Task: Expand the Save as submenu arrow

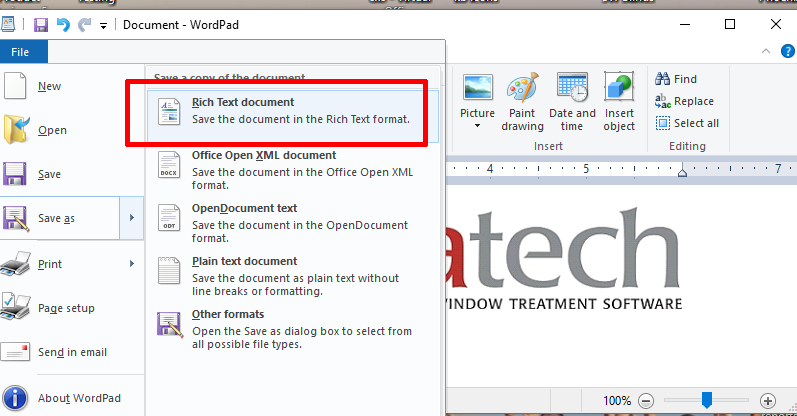Action: (132, 218)
